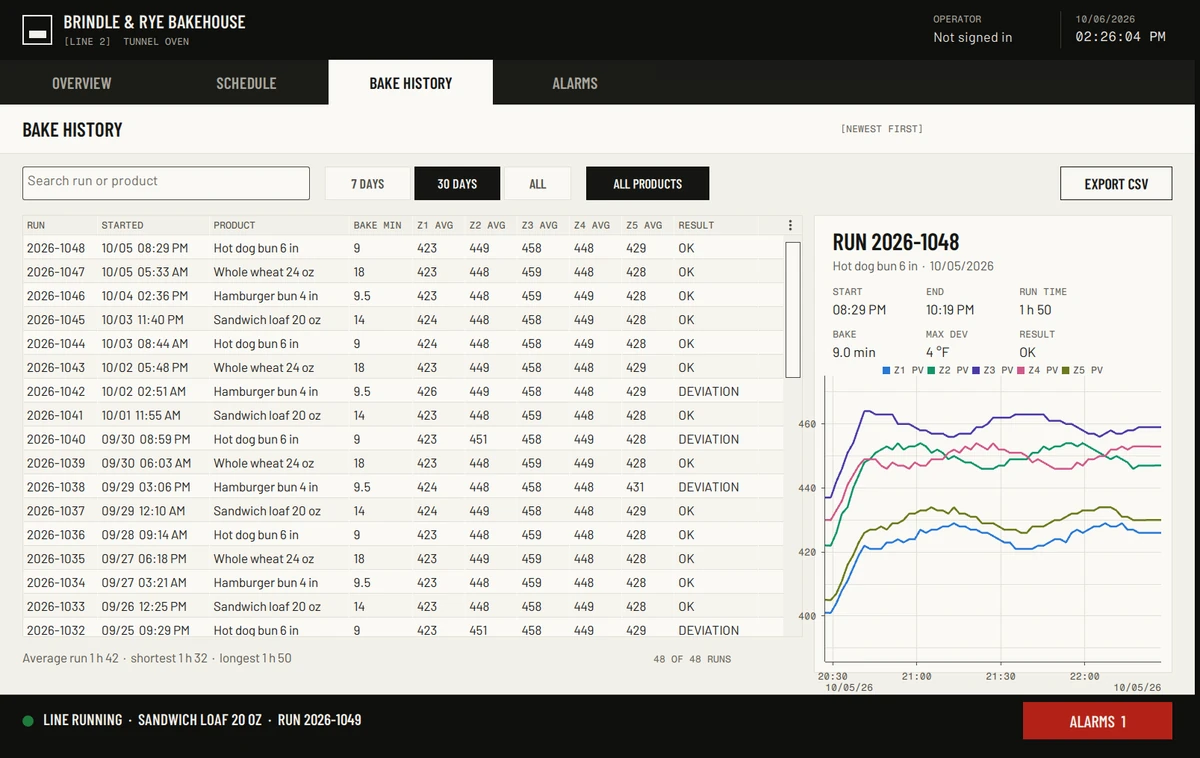Switch to the Schedule tab
The width and height of the screenshot is (1200, 758).
click(x=246, y=83)
